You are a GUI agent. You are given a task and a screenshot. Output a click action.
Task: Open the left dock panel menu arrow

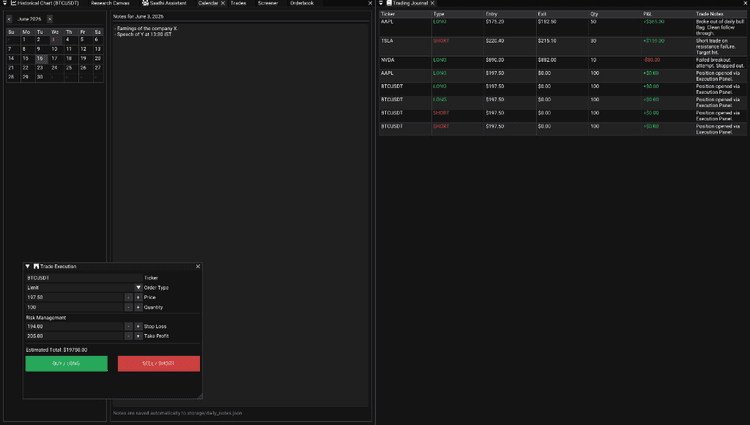(x=5, y=3)
